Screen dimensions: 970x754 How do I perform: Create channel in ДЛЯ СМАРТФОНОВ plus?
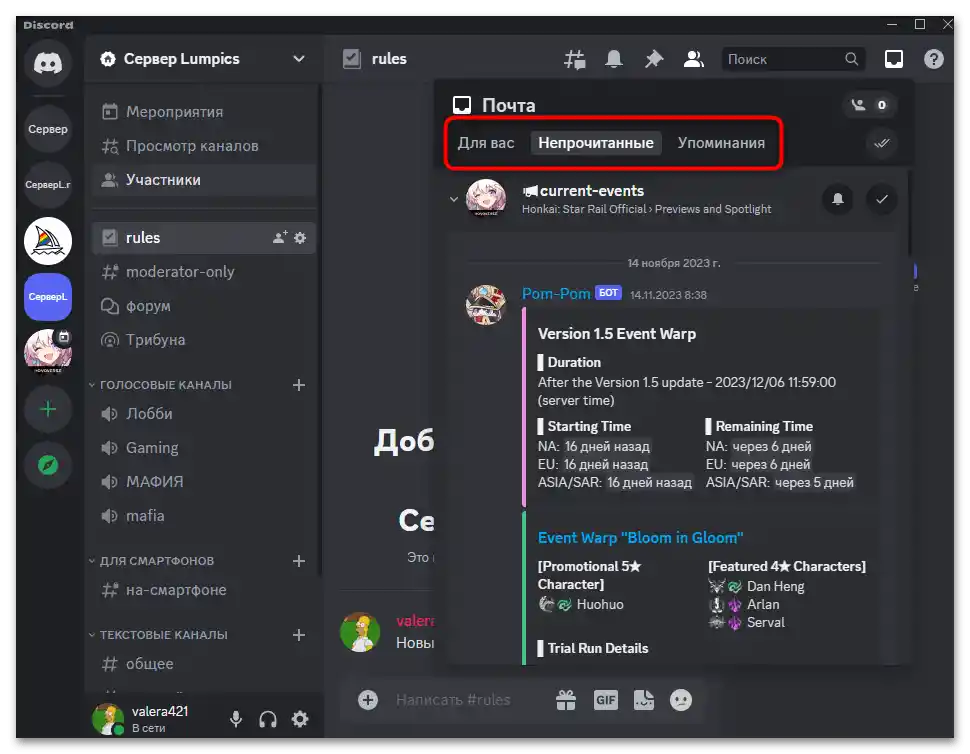tap(299, 560)
